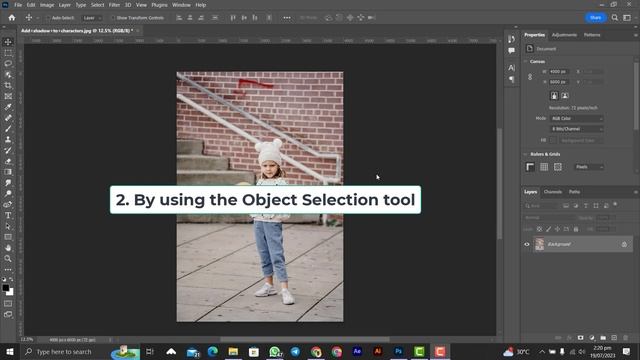Open the Move tool preset picker arrow

coord(38,18)
